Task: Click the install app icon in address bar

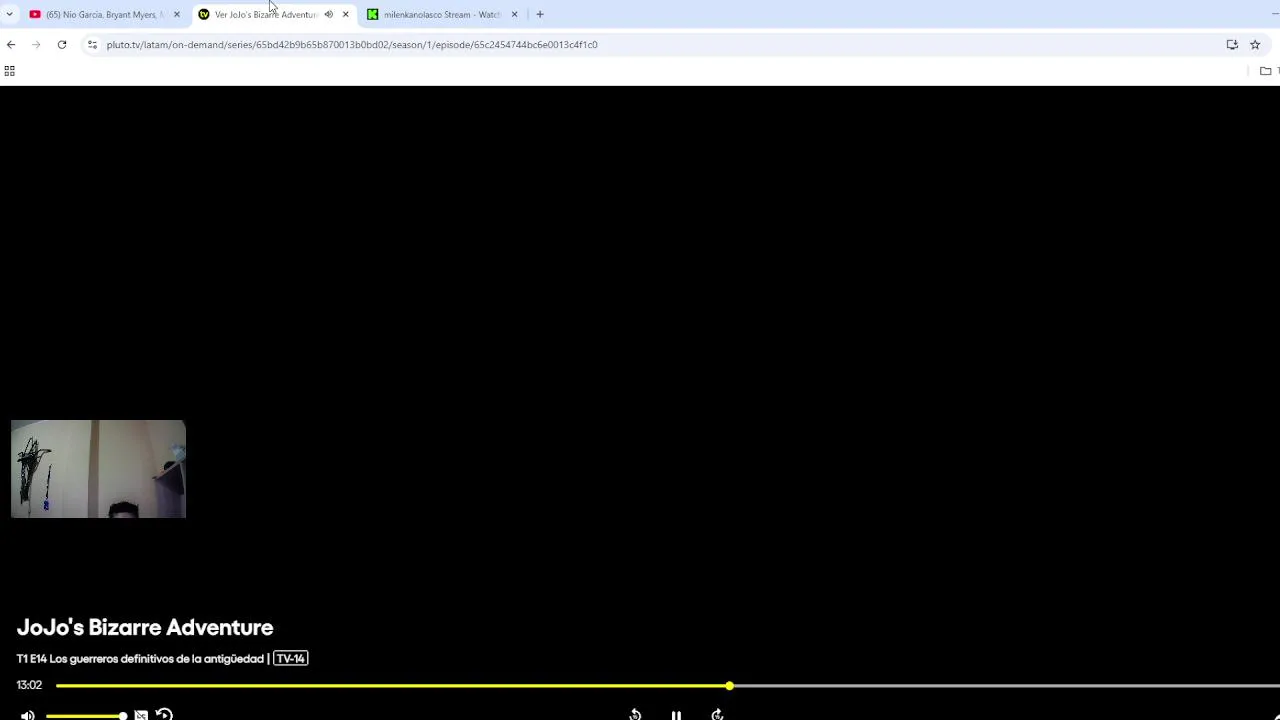Action: pos(1232,44)
